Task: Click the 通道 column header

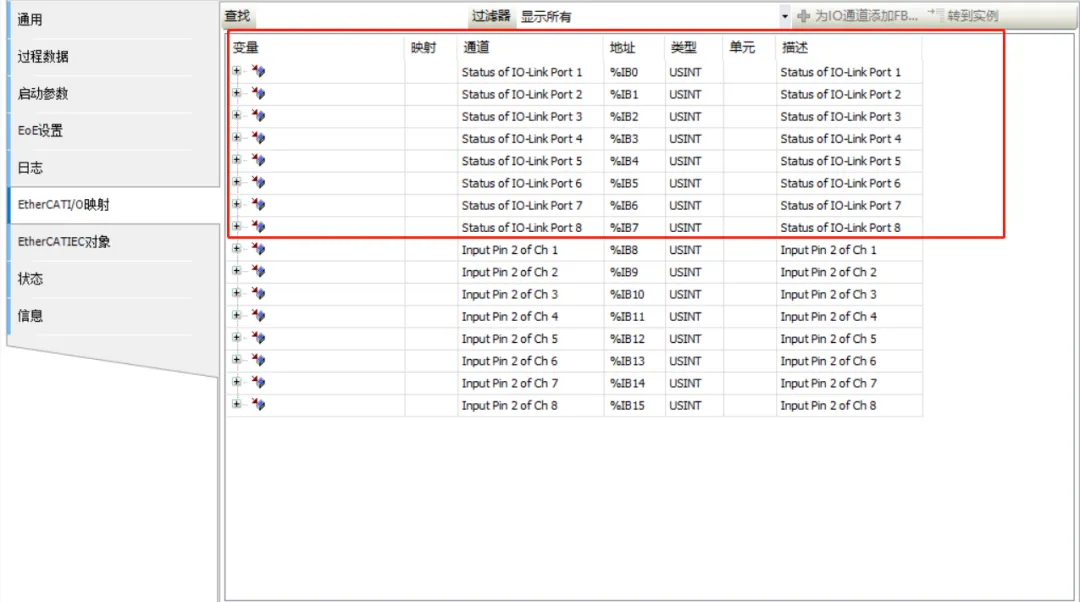Action: [x=476, y=47]
